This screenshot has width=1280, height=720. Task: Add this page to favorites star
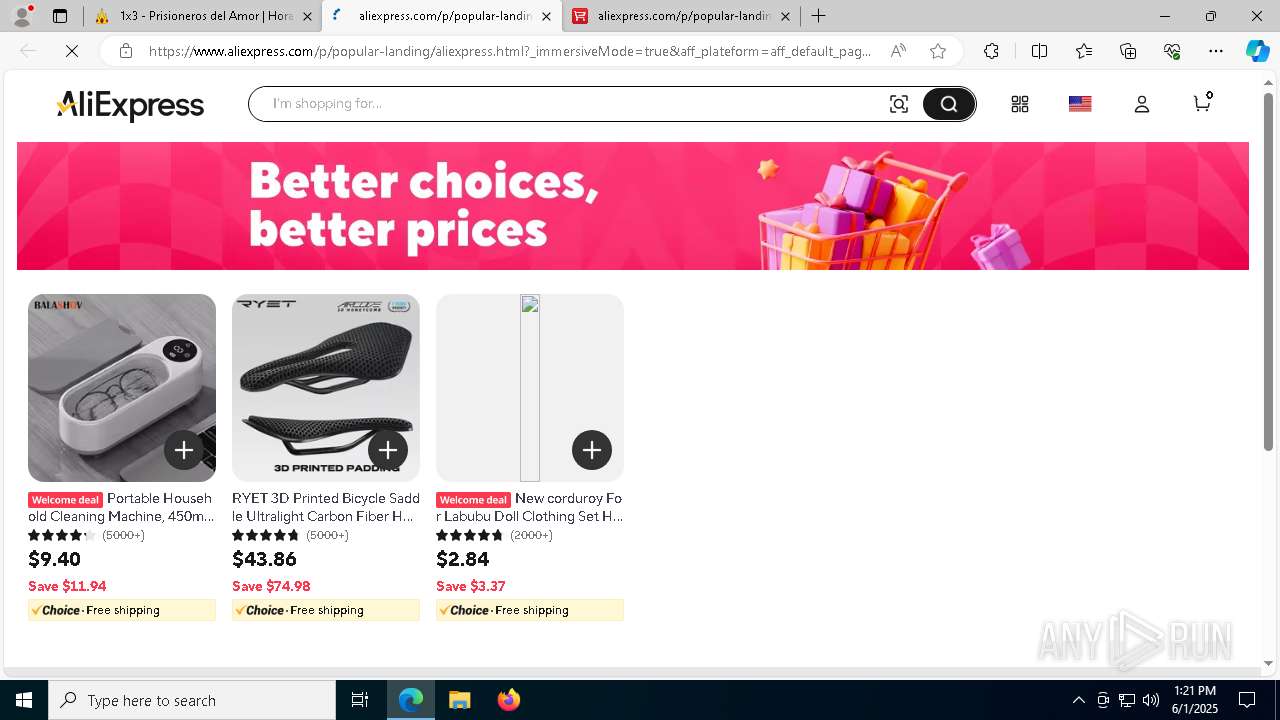pyautogui.click(x=938, y=51)
